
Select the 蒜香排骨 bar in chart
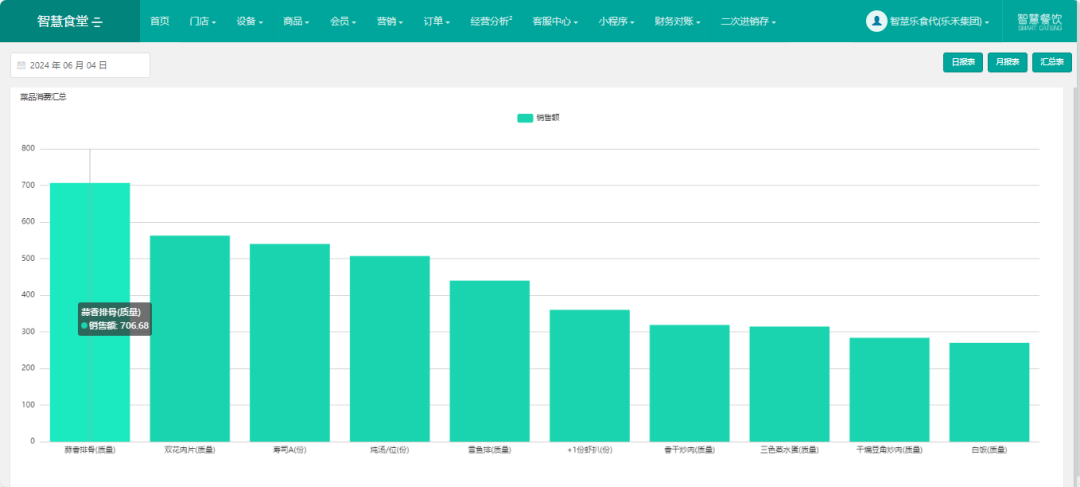(90, 312)
